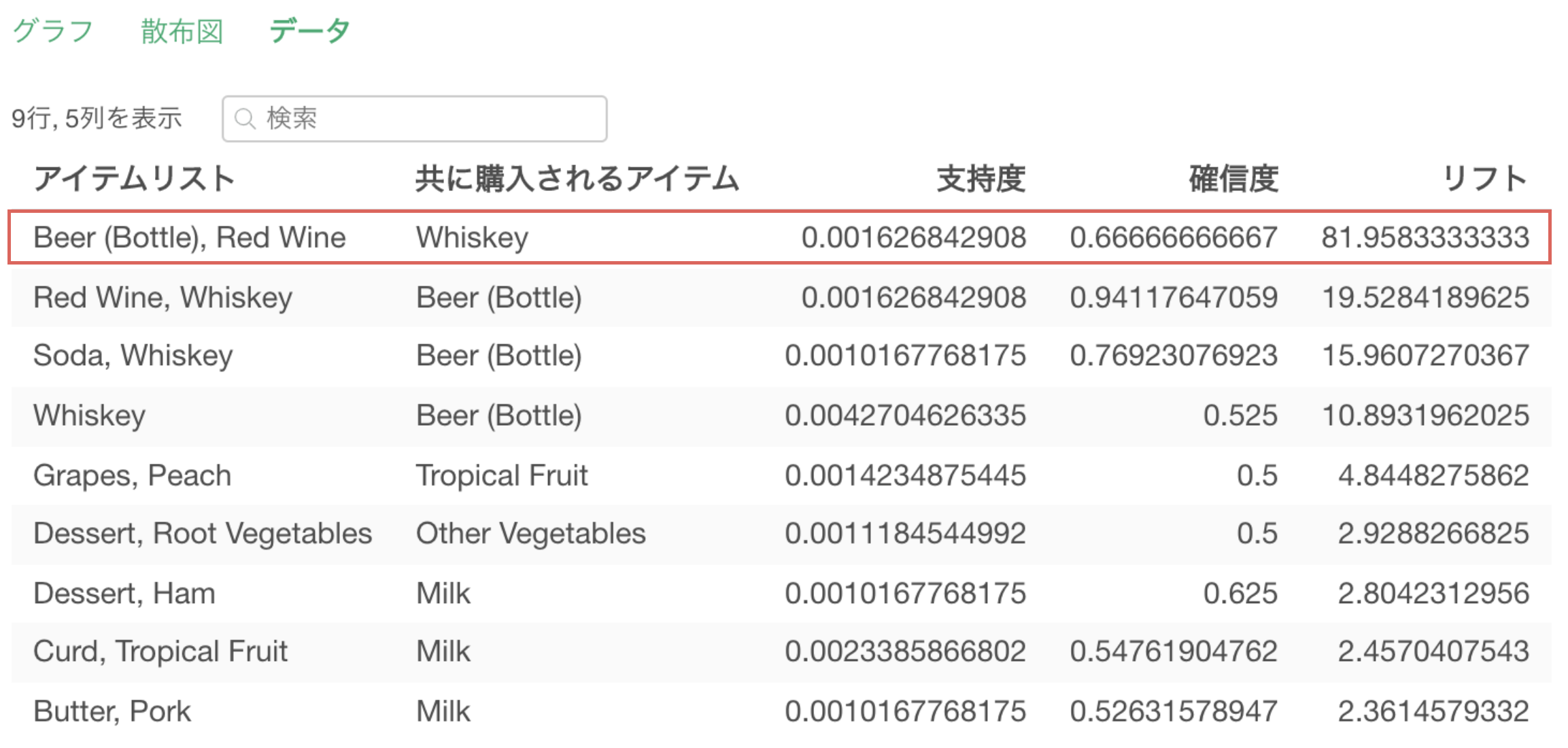
Task: Switch to the グラフ tab
Action: [x=53, y=31]
